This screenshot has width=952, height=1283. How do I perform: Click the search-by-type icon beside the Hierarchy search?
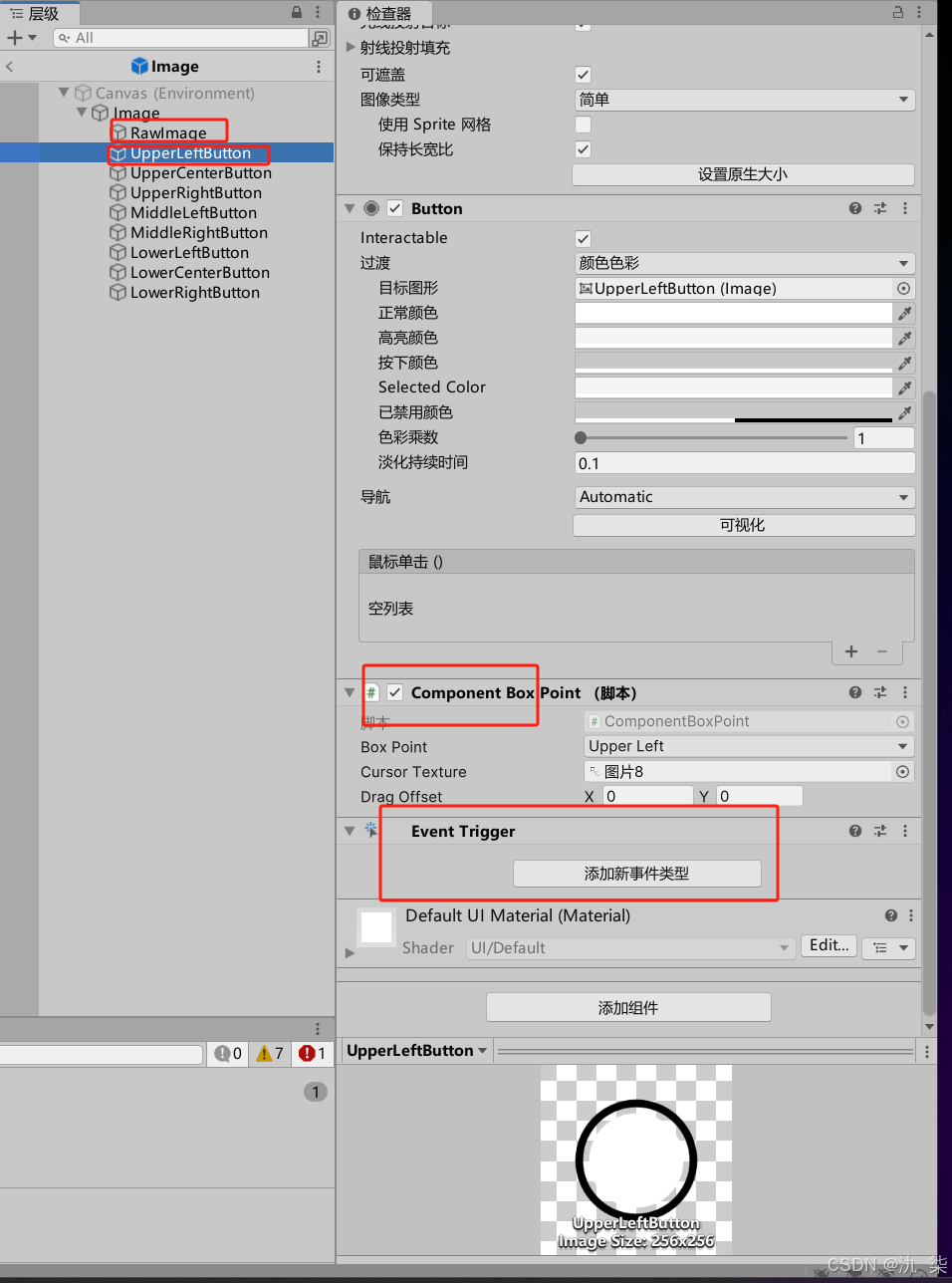pyautogui.click(x=320, y=38)
